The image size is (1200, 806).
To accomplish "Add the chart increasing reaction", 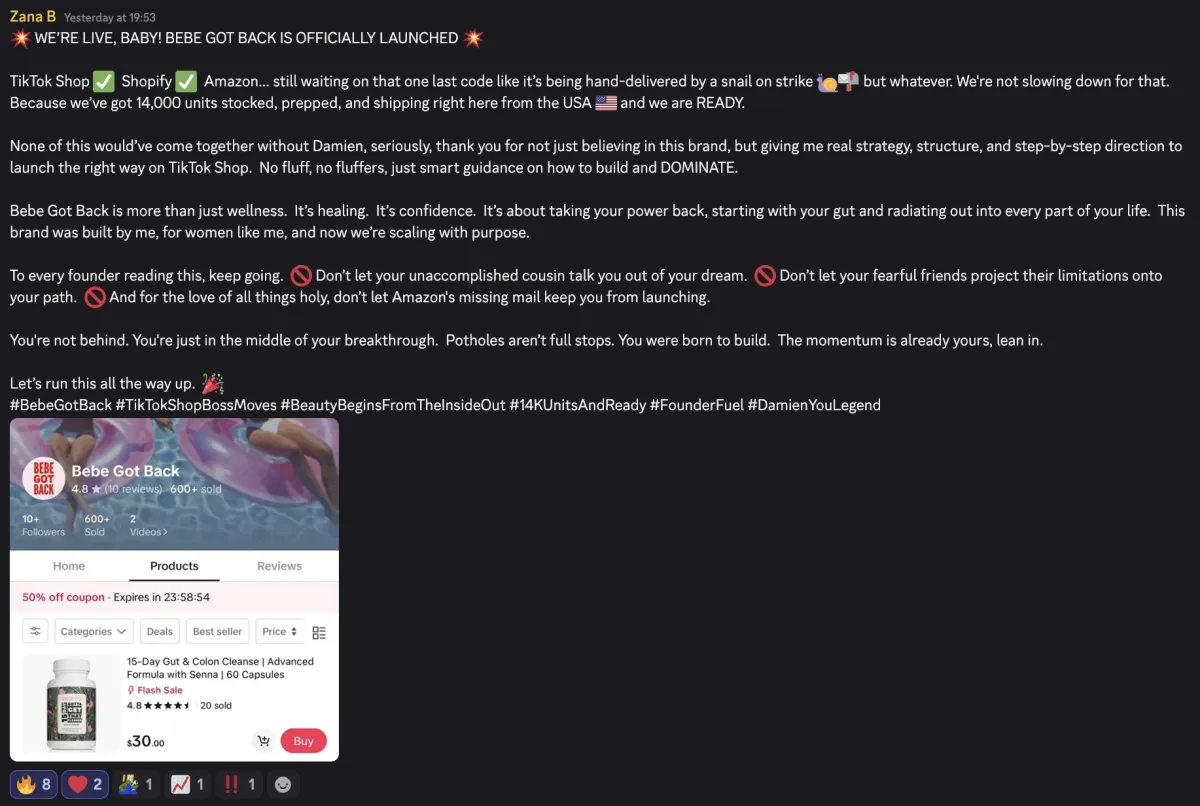I will pos(187,785).
